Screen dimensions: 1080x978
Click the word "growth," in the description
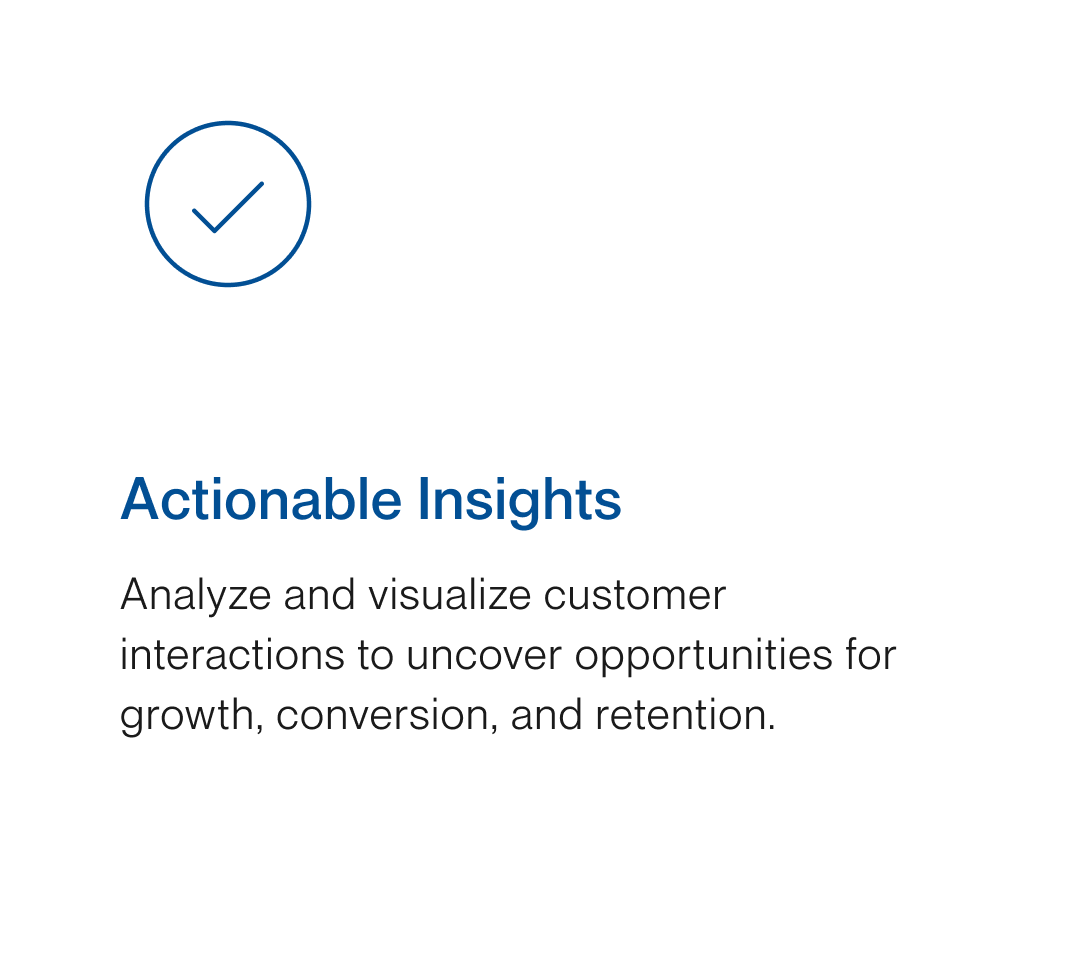[191, 718]
